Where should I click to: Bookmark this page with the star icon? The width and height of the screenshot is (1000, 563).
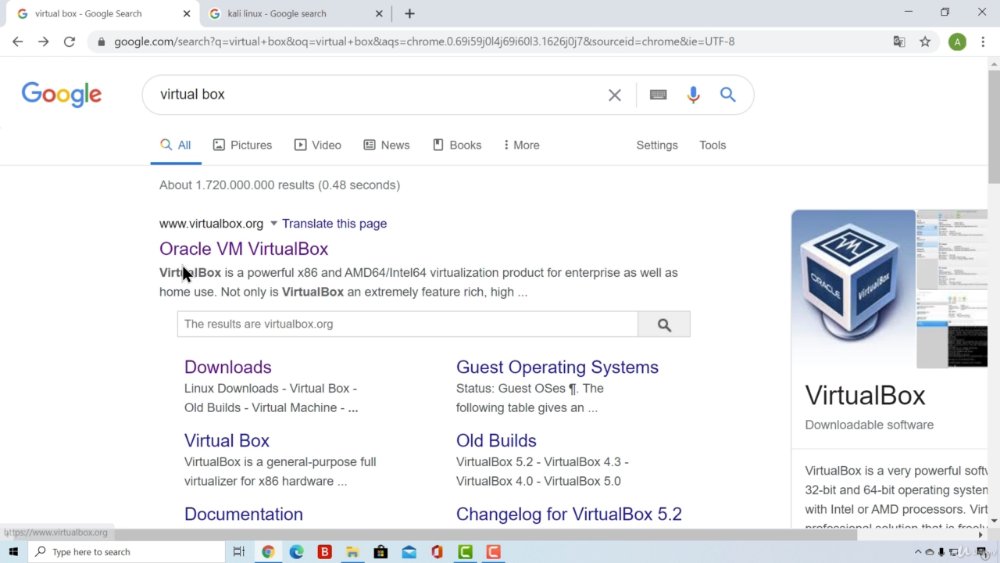(925, 41)
